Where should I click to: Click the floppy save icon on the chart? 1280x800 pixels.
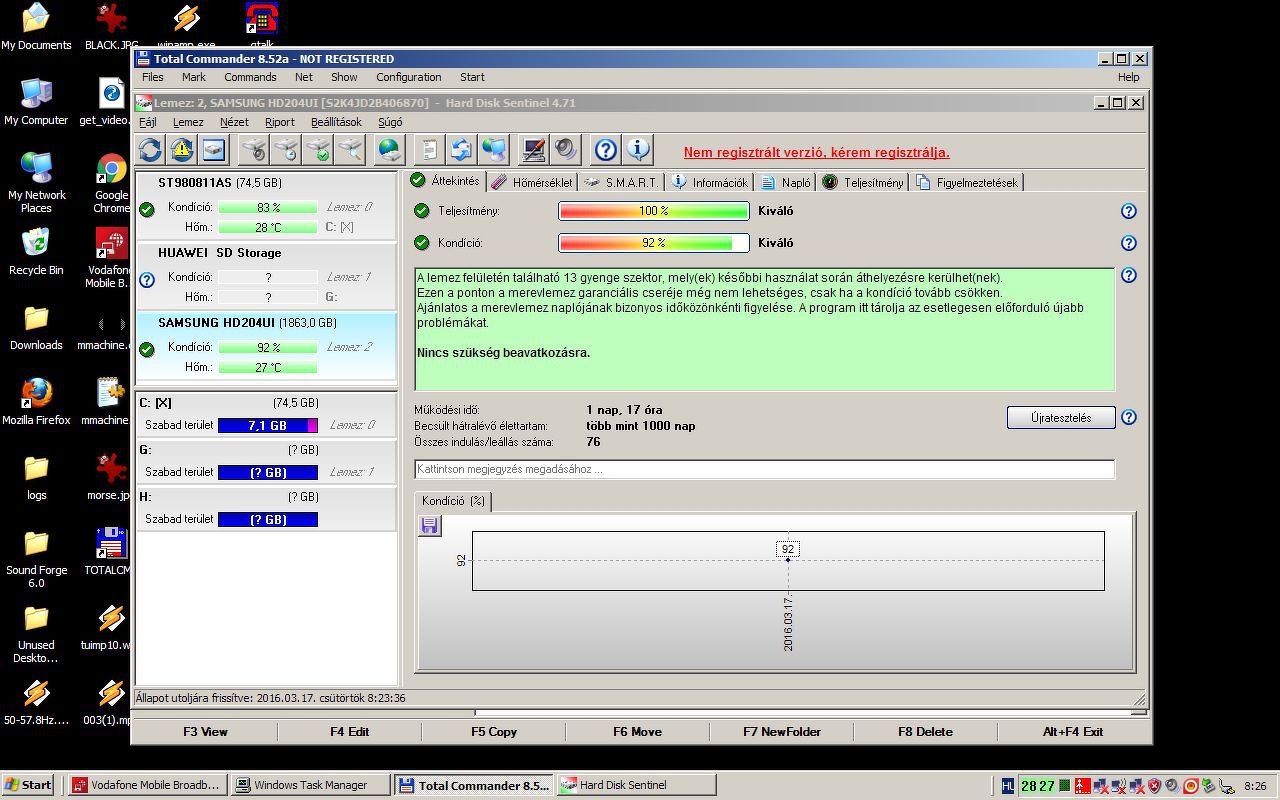429,525
